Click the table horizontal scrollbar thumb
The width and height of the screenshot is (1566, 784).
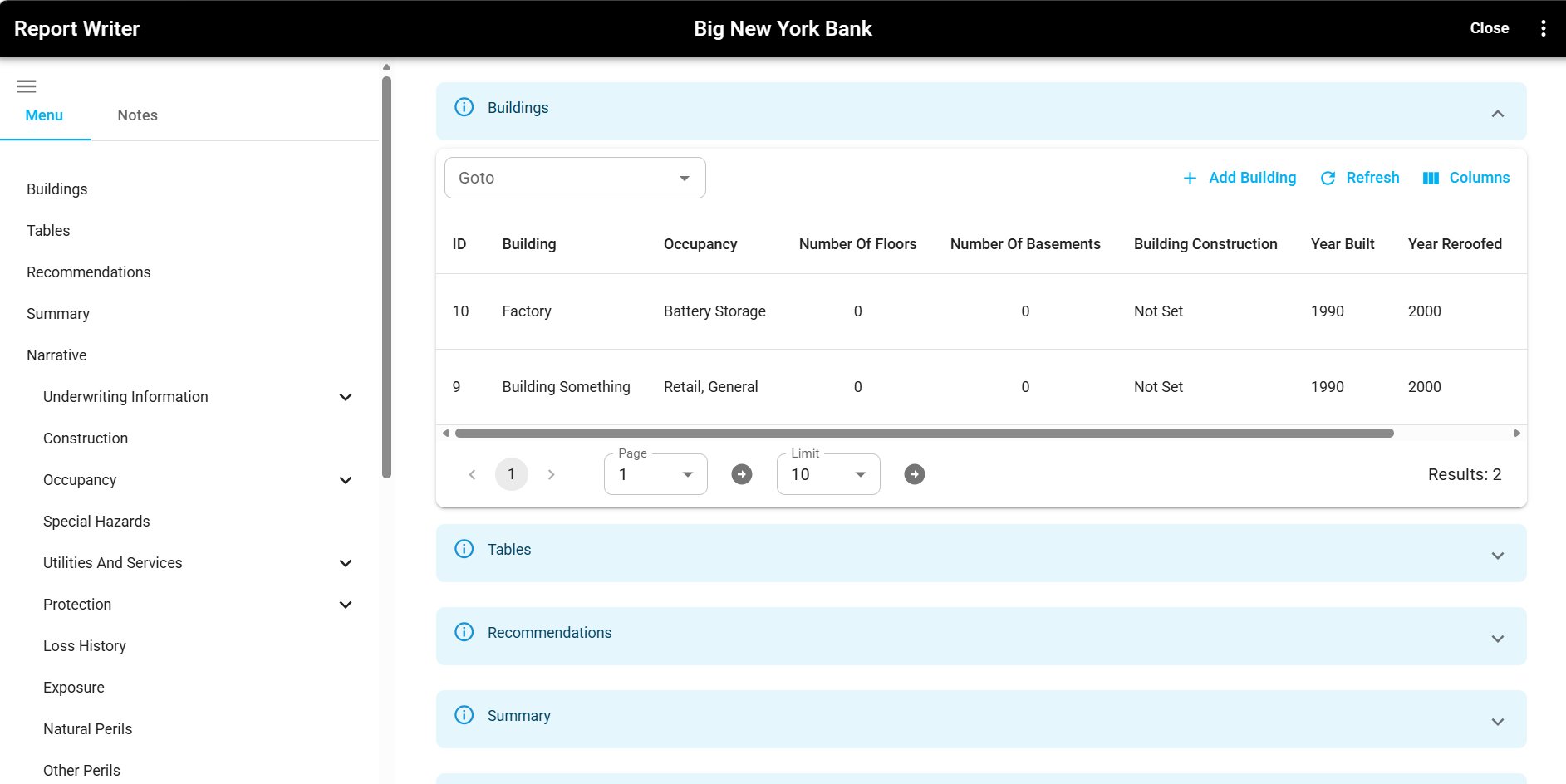[924, 433]
